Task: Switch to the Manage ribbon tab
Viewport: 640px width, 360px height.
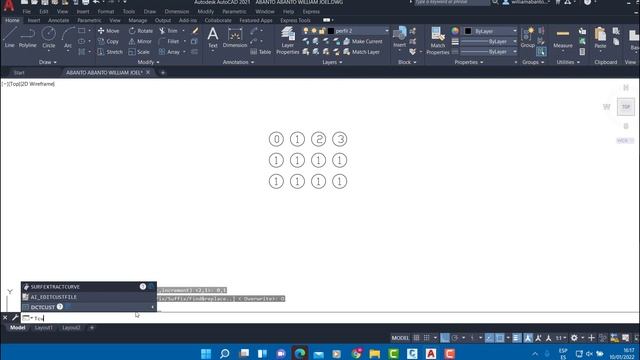Action: tap(138, 20)
